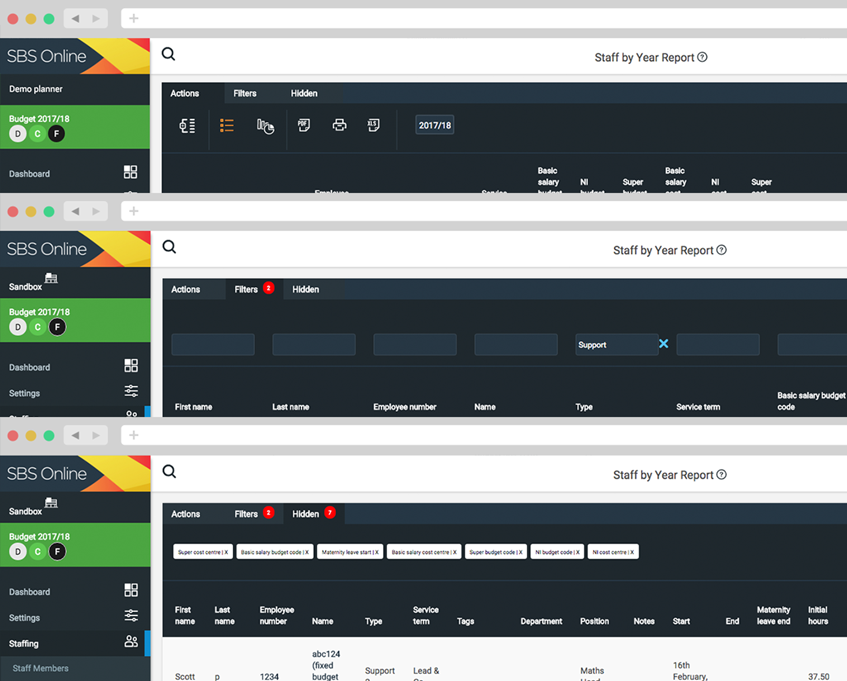Select Hidden tab with badge 7
This screenshot has height=681, width=847.
(314, 514)
